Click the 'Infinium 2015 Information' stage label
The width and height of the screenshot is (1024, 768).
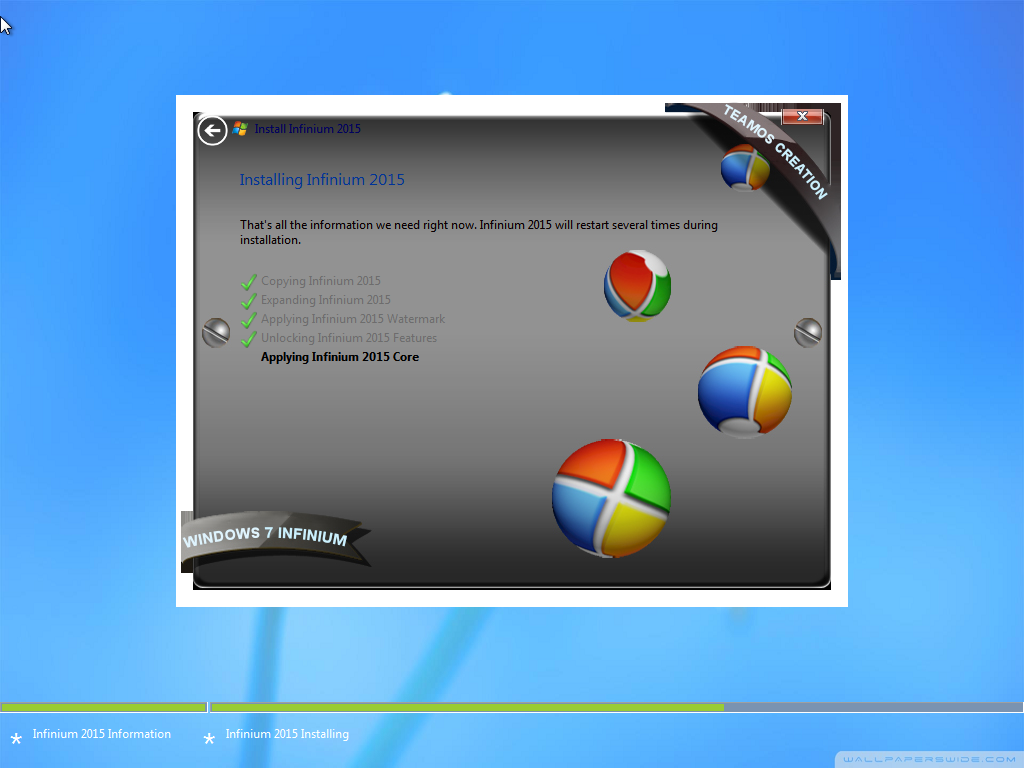pyautogui.click(x=102, y=734)
